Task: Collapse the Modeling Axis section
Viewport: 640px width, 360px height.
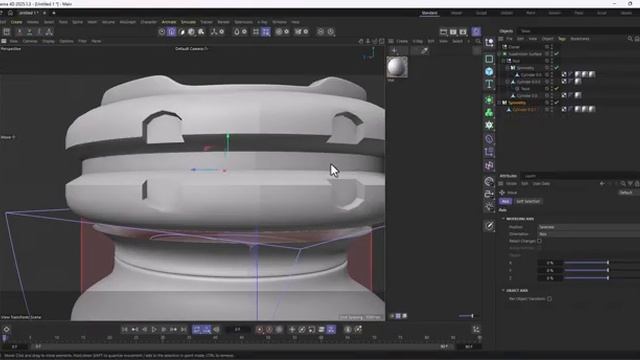Action: 503,219
